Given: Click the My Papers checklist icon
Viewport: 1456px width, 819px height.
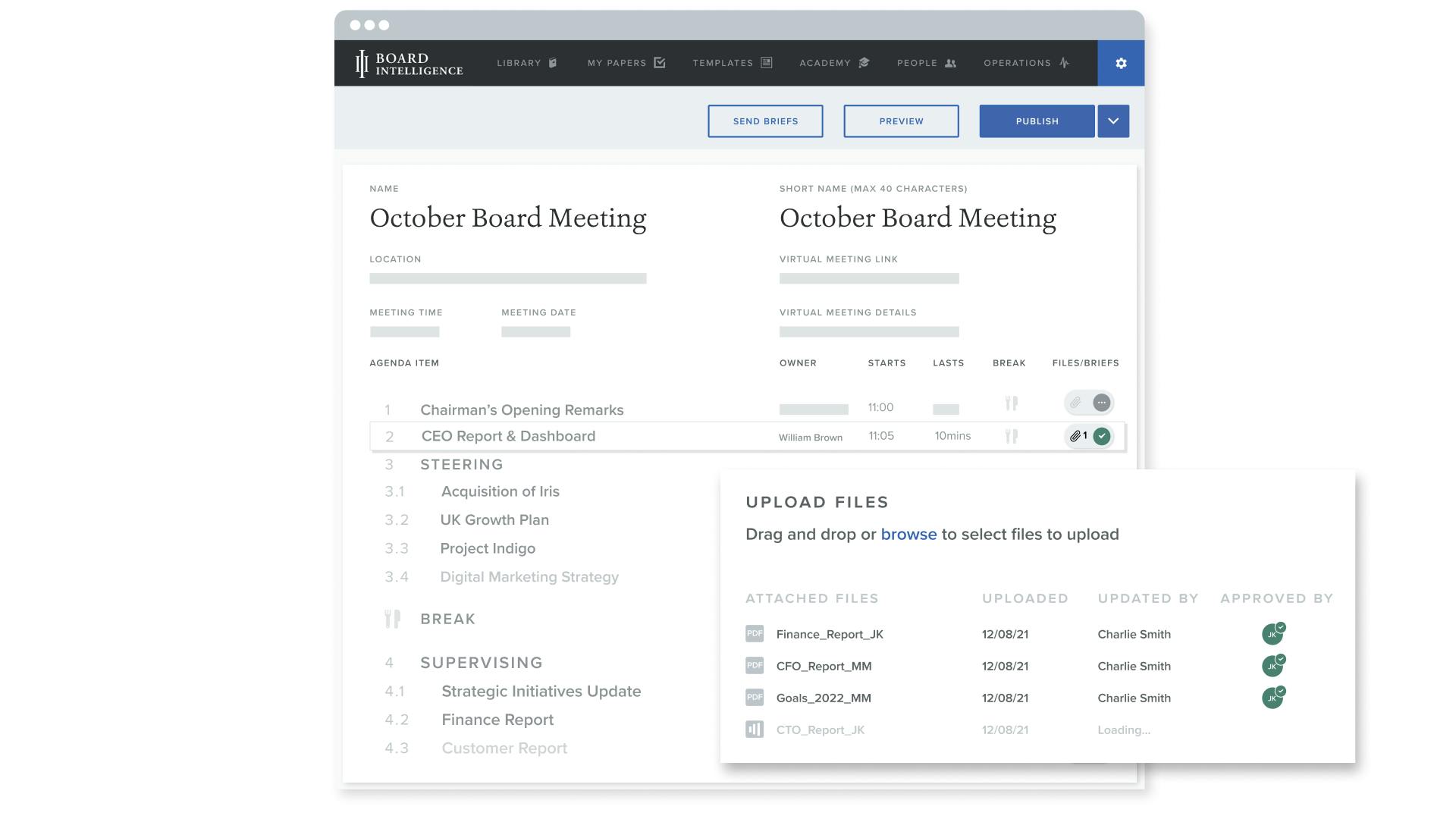Looking at the screenshot, I should tap(659, 63).
